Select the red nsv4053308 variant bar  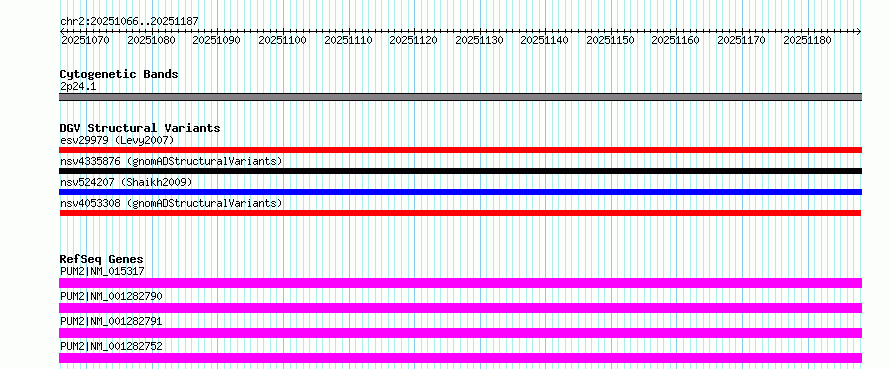[460, 213]
